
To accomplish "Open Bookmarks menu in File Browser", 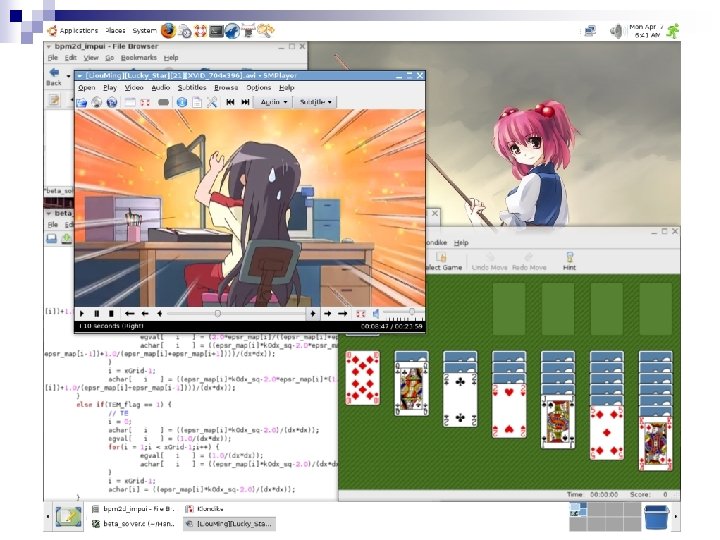I will 139,58.
